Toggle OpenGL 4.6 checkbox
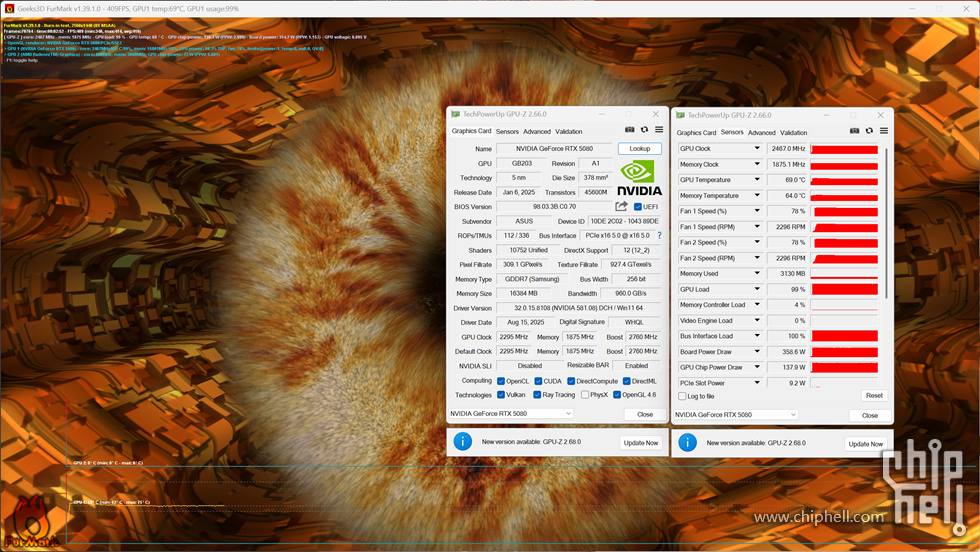Image resolution: width=980 pixels, height=552 pixels. click(617, 394)
